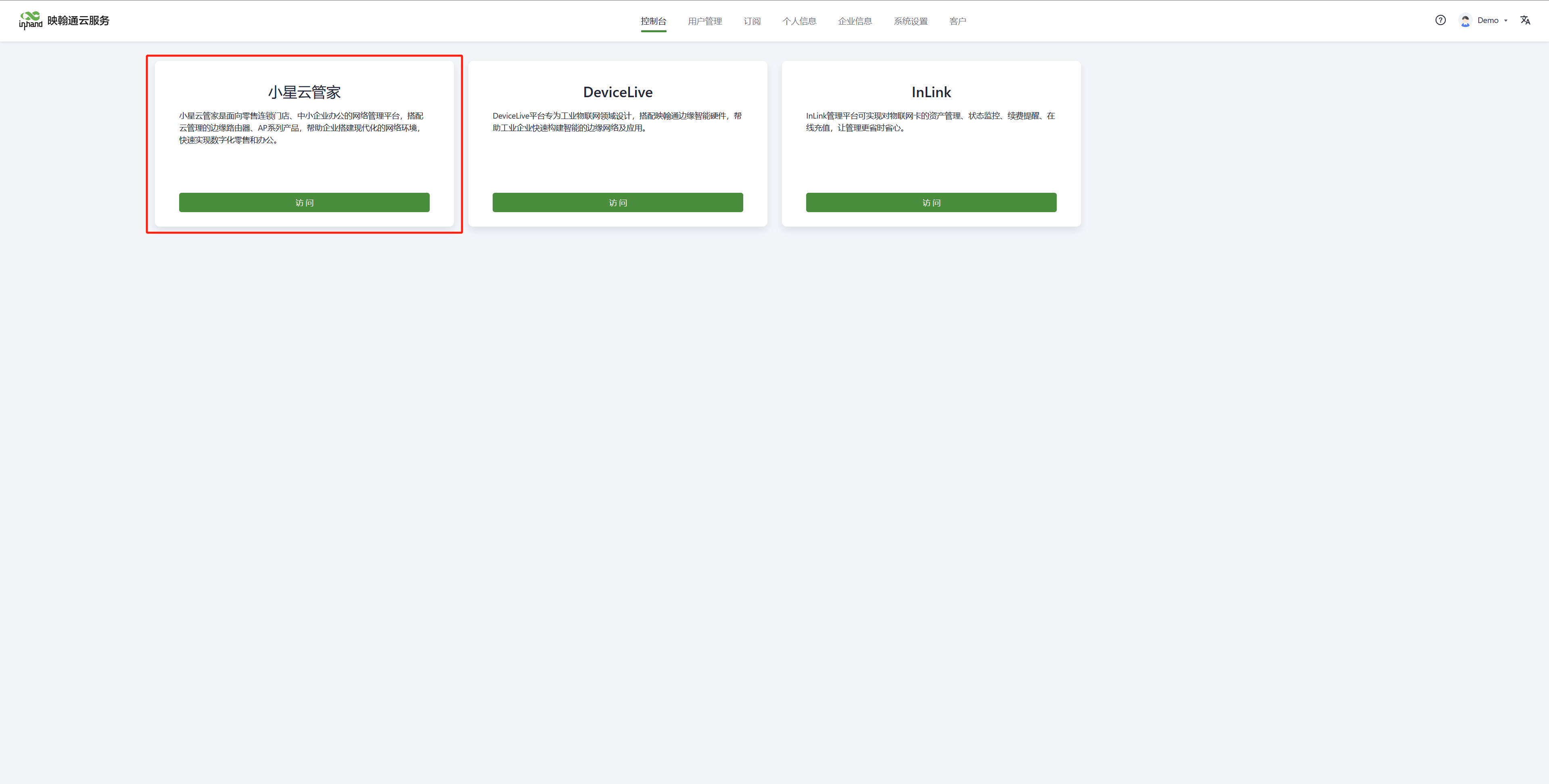Click the DeviceLive card title
This screenshot has width=1549, height=784.
[x=618, y=92]
